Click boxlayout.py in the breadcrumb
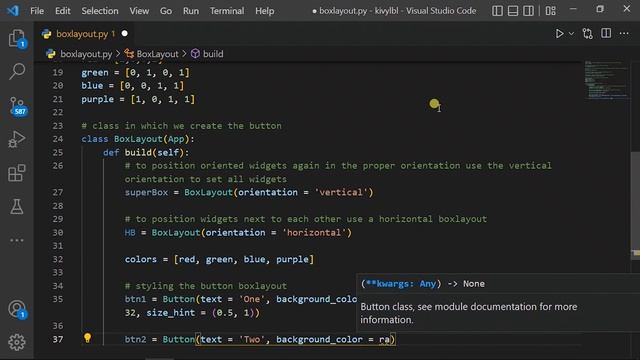Image resolution: width=640 pixels, height=360 pixels. (86, 54)
